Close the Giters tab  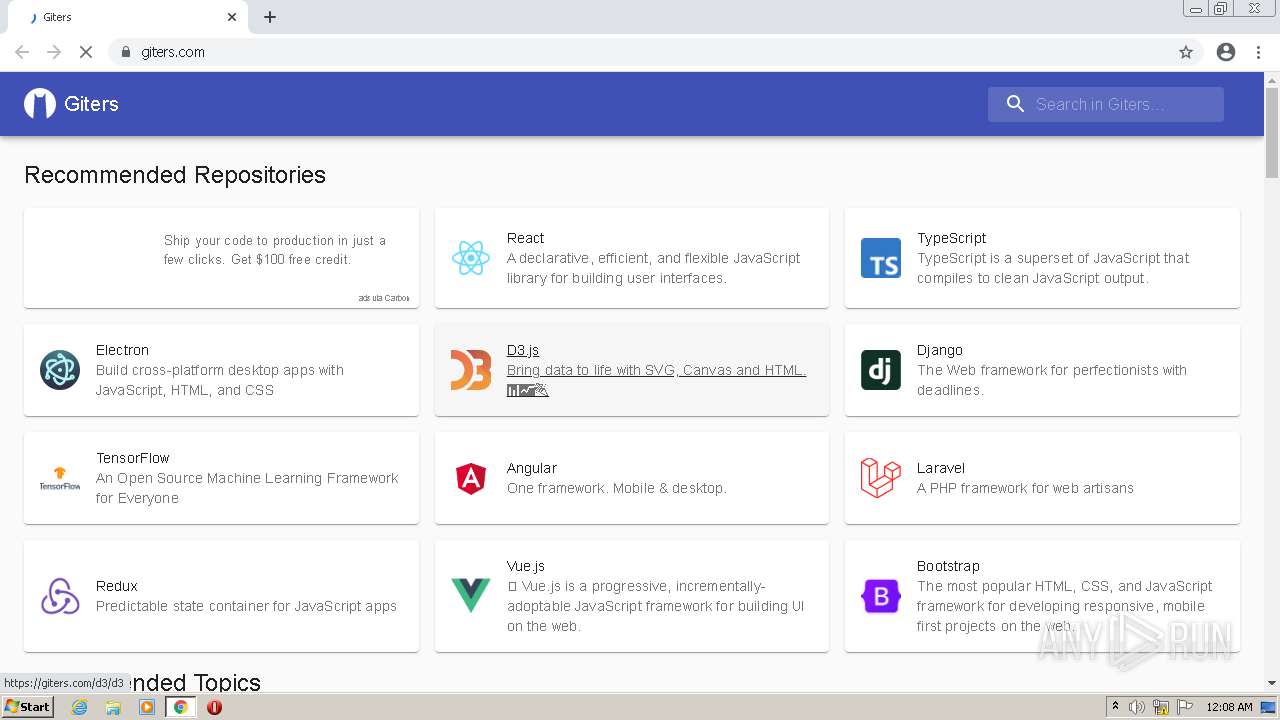[x=232, y=17]
